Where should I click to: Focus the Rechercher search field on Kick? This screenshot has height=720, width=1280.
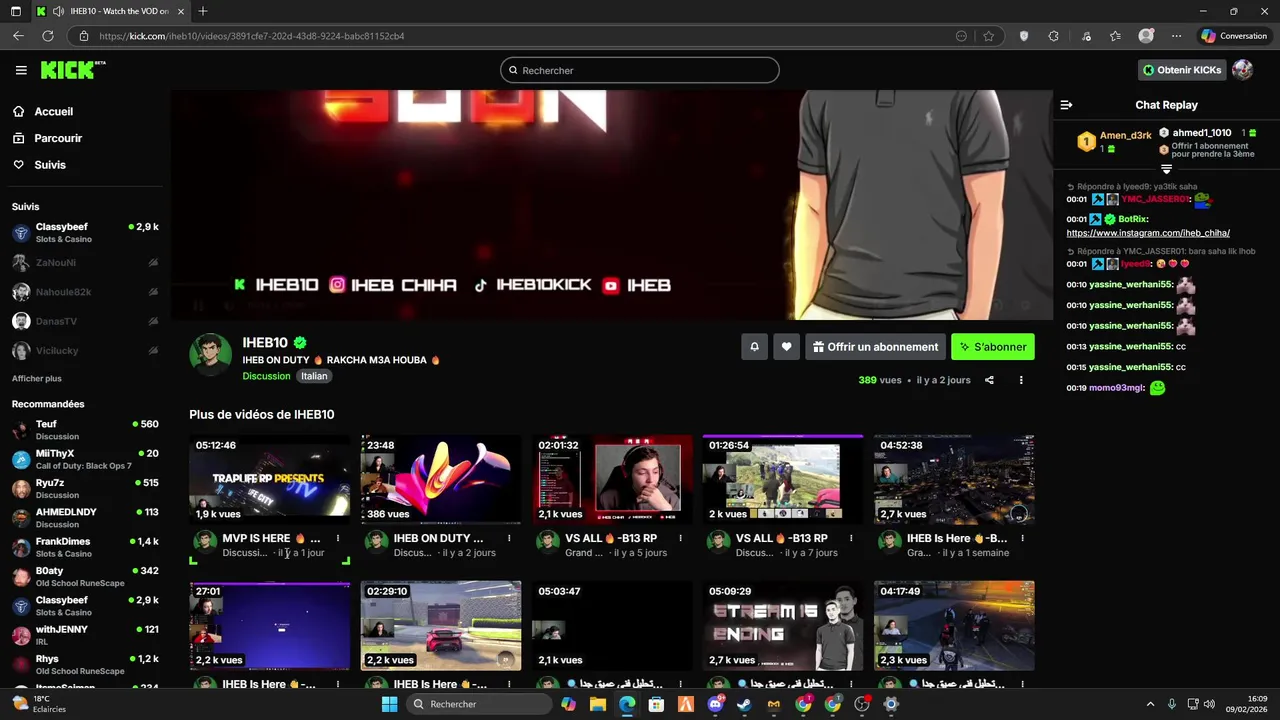[x=640, y=70]
